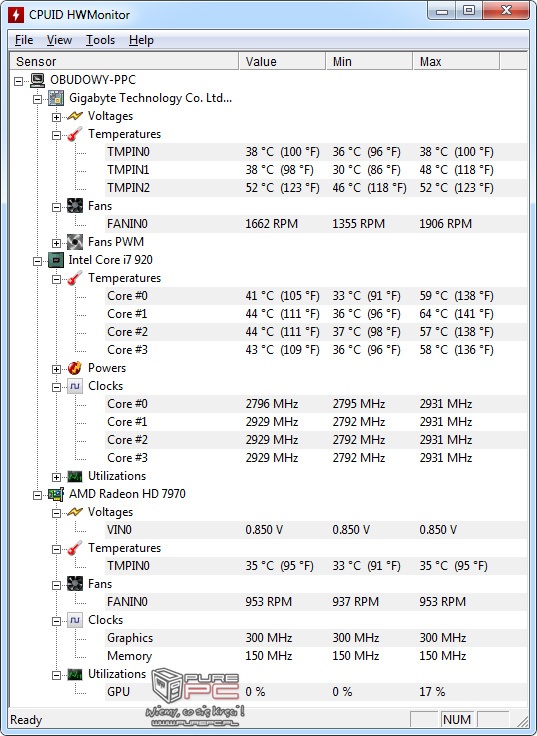Select the motherboard TMPIN2 temperature row
The height and width of the screenshot is (736, 537).
[x=315, y=188]
